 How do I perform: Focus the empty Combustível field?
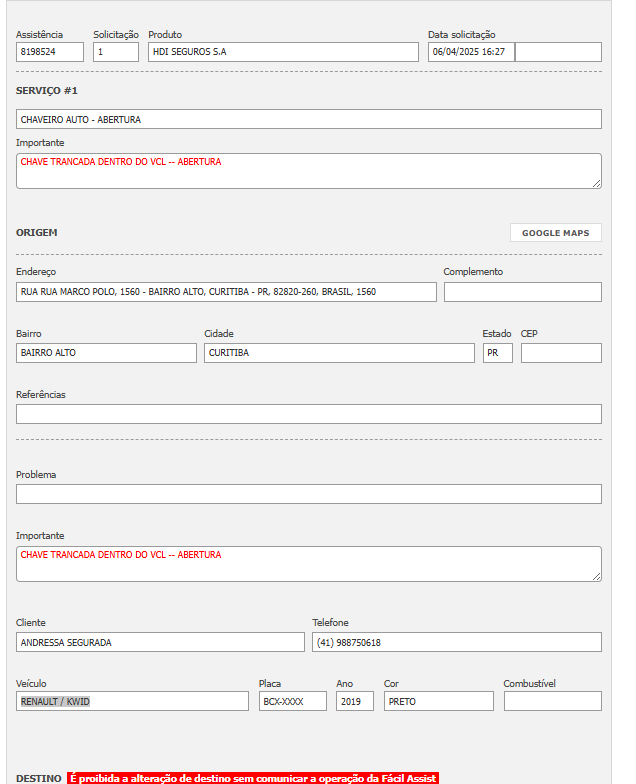point(552,701)
